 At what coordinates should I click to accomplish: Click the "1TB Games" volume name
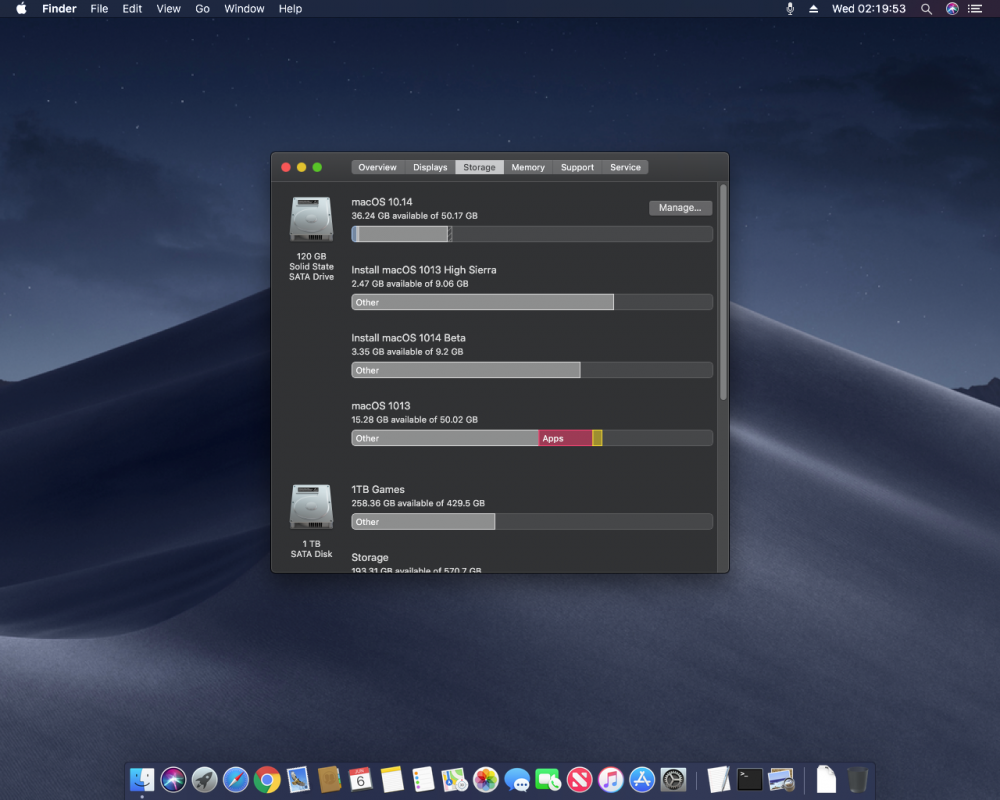378,489
